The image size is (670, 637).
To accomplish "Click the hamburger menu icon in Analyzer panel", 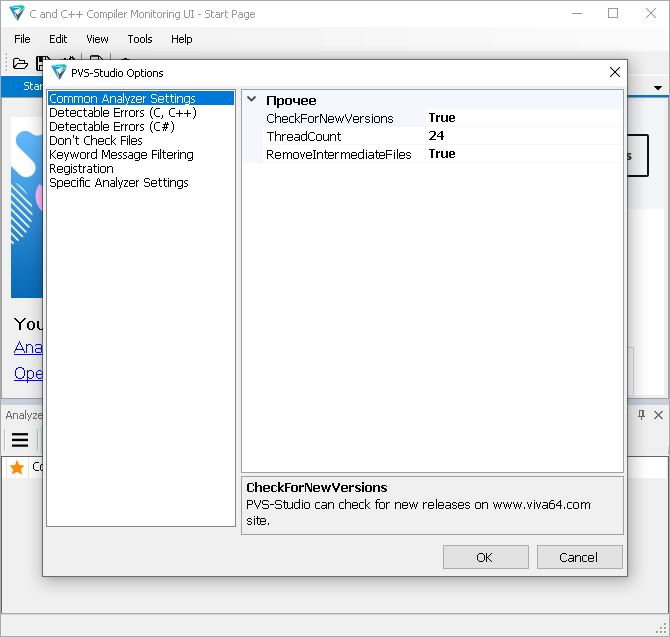I will [x=20, y=440].
